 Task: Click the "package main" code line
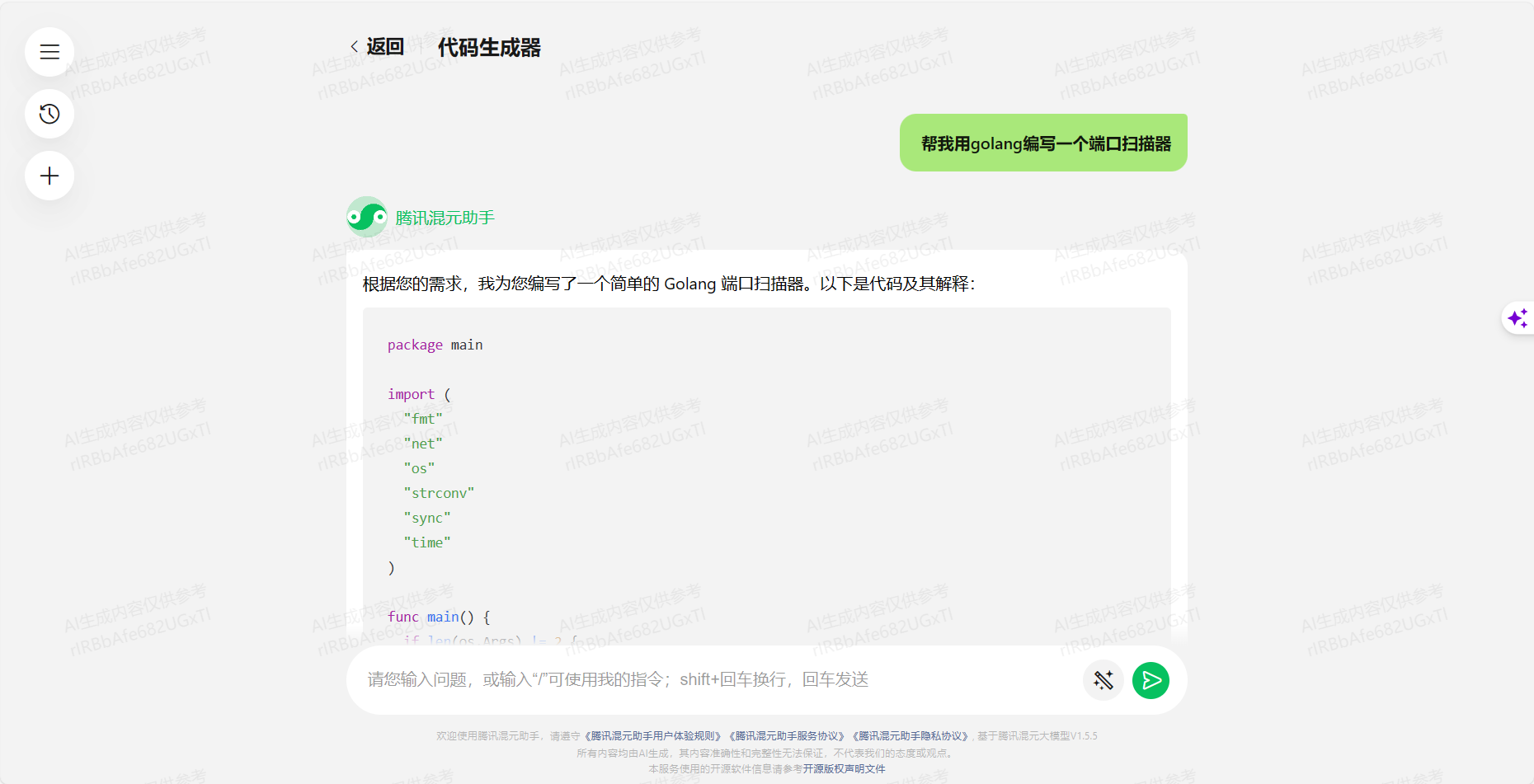pyautogui.click(x=435, y=345)
